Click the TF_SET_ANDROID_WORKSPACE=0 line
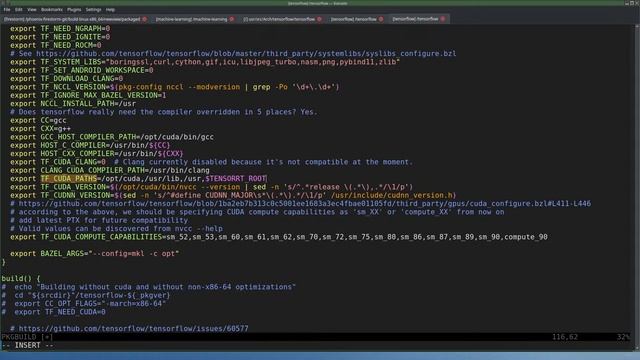 (82, 70)
